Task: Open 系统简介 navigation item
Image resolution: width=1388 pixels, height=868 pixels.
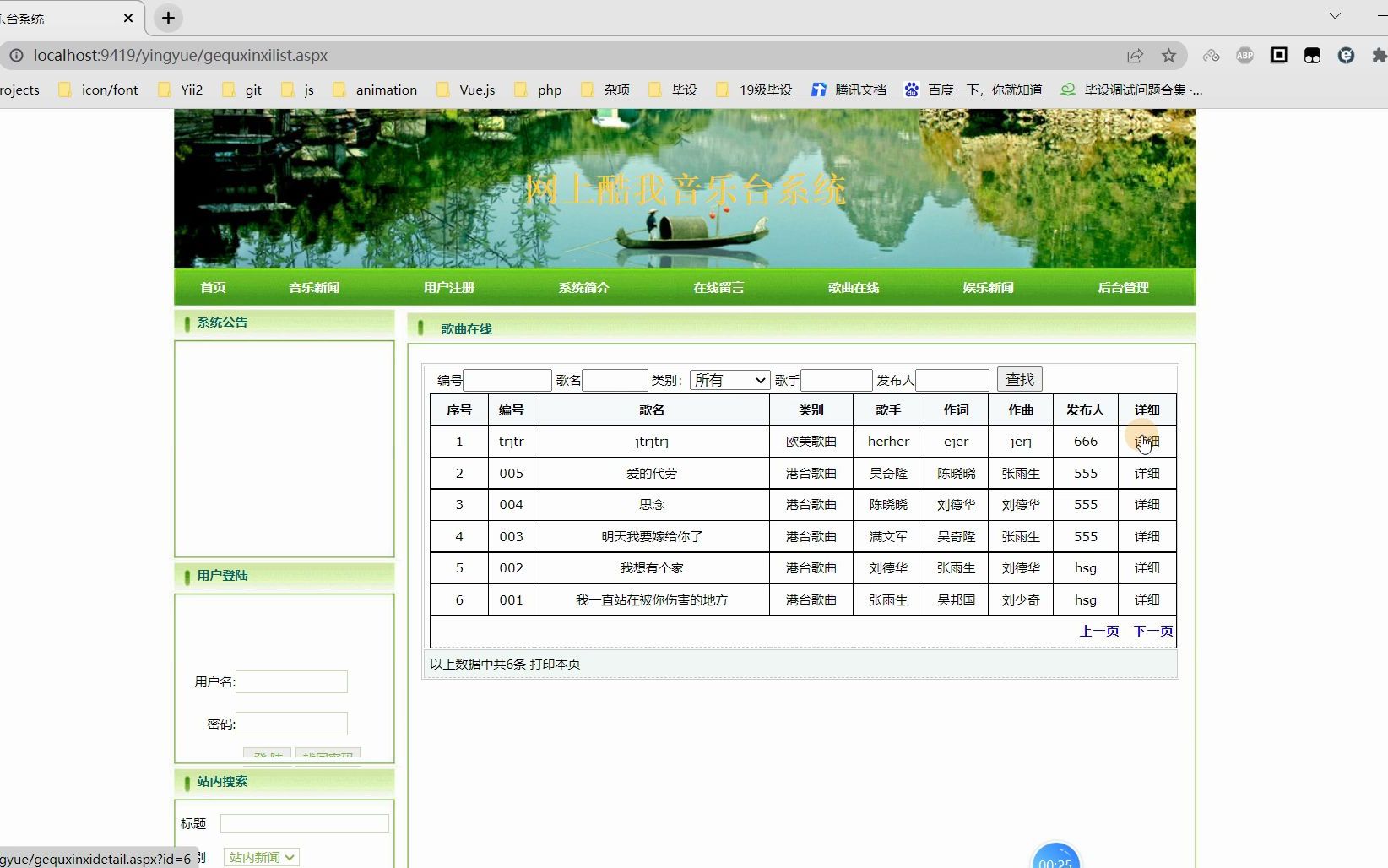Action: coord(583,288)
